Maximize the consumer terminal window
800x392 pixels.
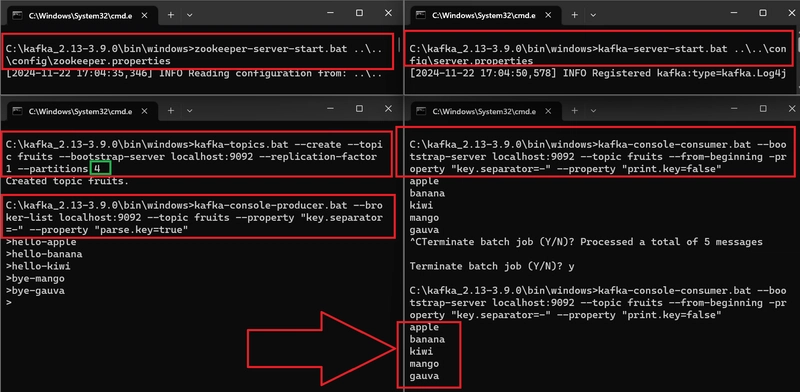pos(763,109)
